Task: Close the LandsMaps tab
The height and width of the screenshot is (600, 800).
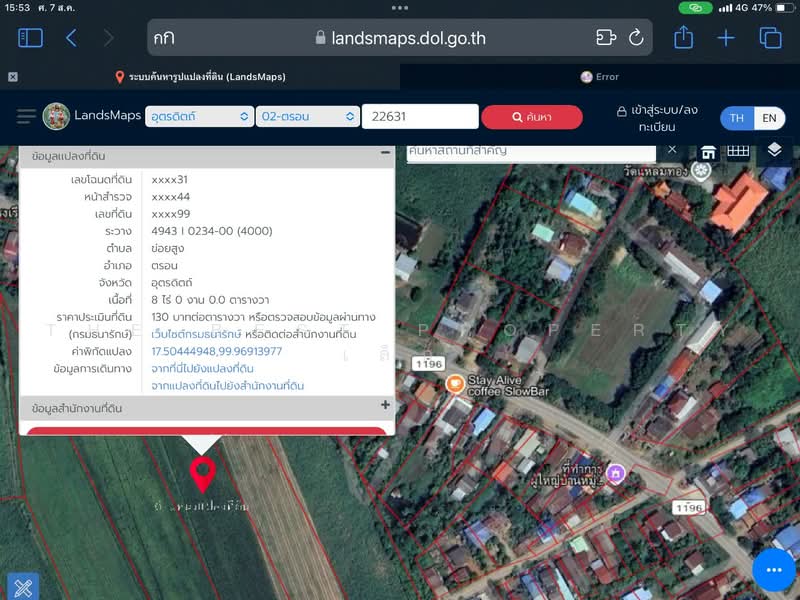Action: [x=13, y=77]
